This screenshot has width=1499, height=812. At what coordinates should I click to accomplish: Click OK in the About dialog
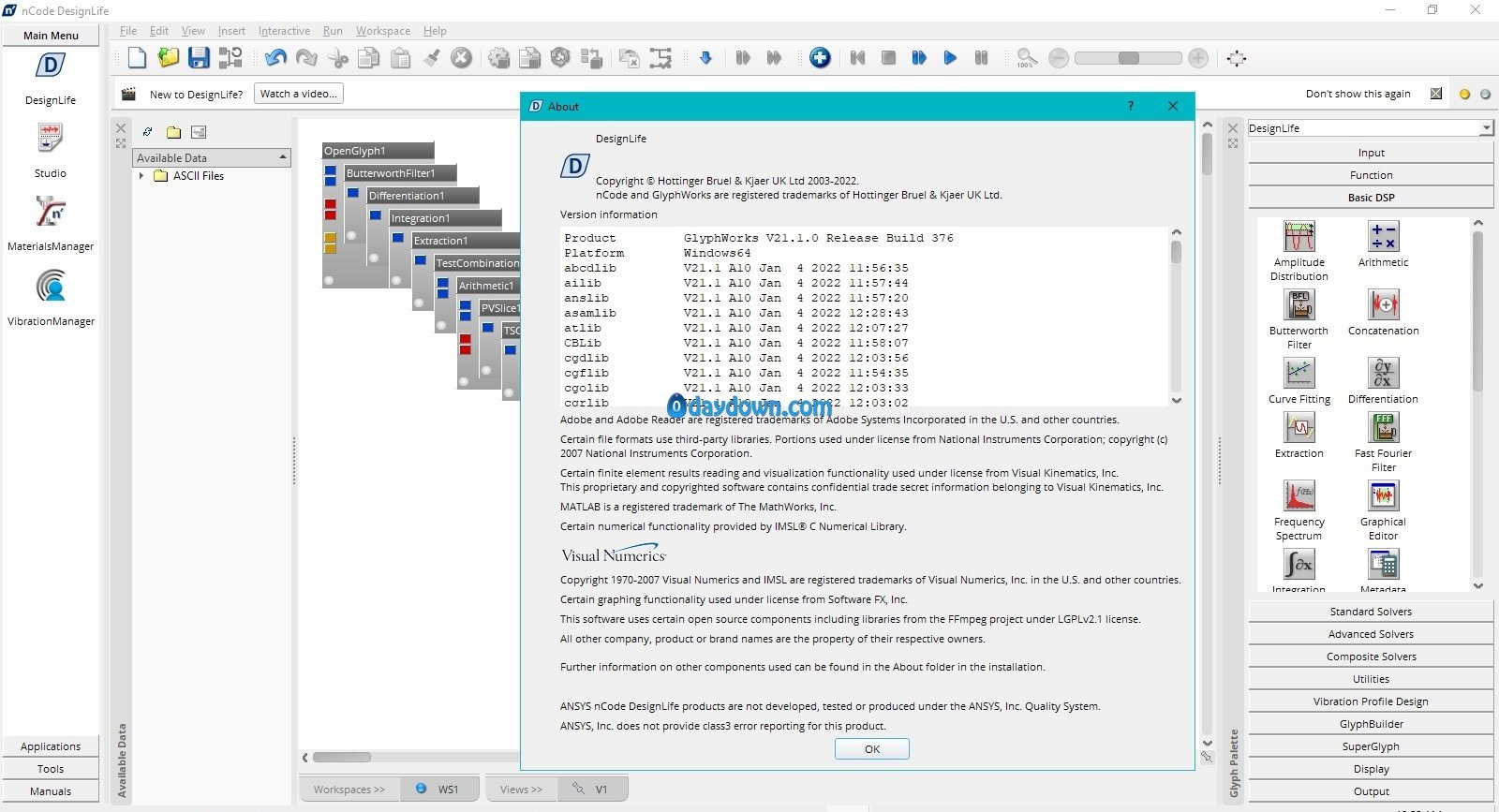[x=872, y=749]
